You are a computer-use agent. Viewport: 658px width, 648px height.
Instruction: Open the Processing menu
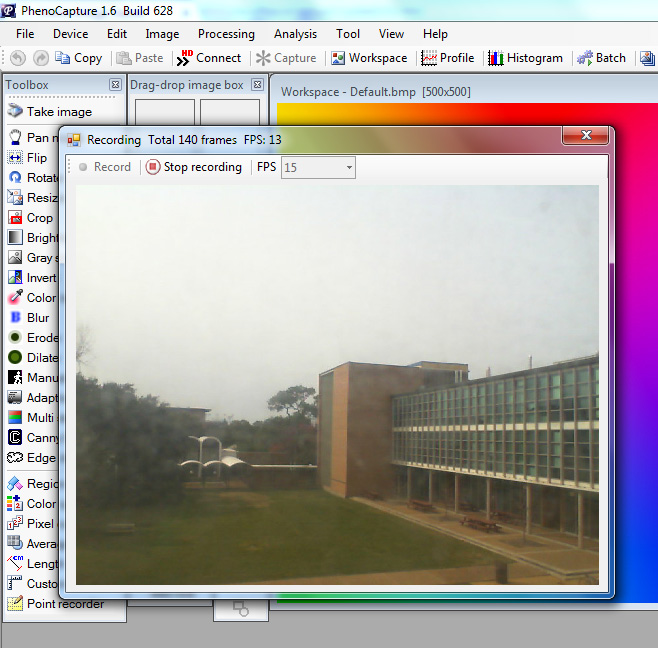pyautogui.click(x=226, y=34)
